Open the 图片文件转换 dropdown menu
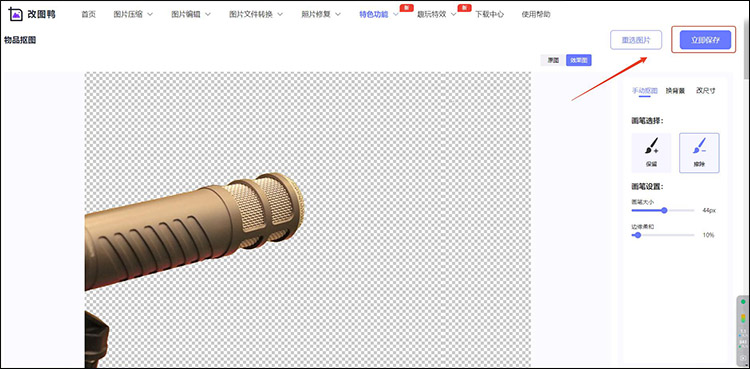750x369 pixels. [256, 14]
